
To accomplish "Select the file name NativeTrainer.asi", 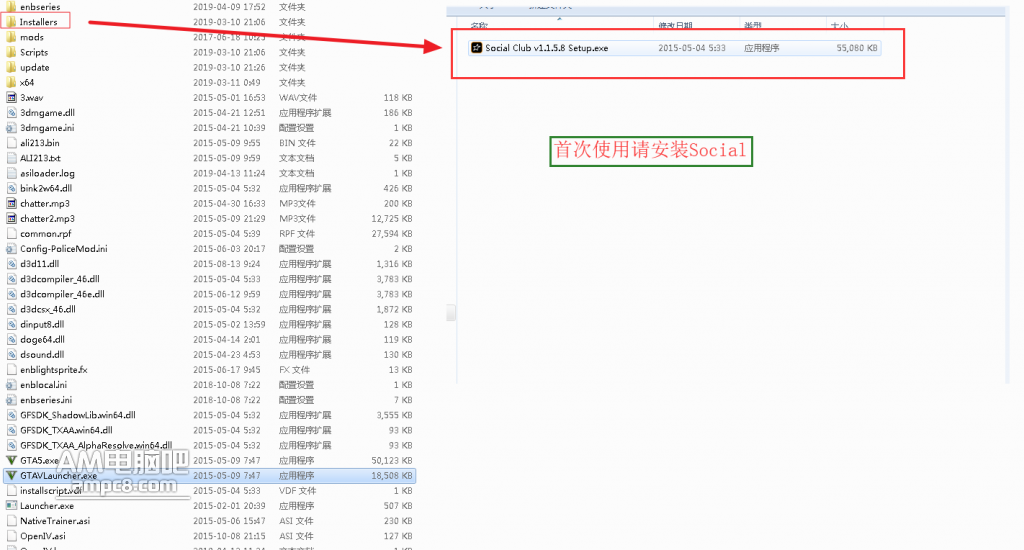I will [x=55, y=521].
